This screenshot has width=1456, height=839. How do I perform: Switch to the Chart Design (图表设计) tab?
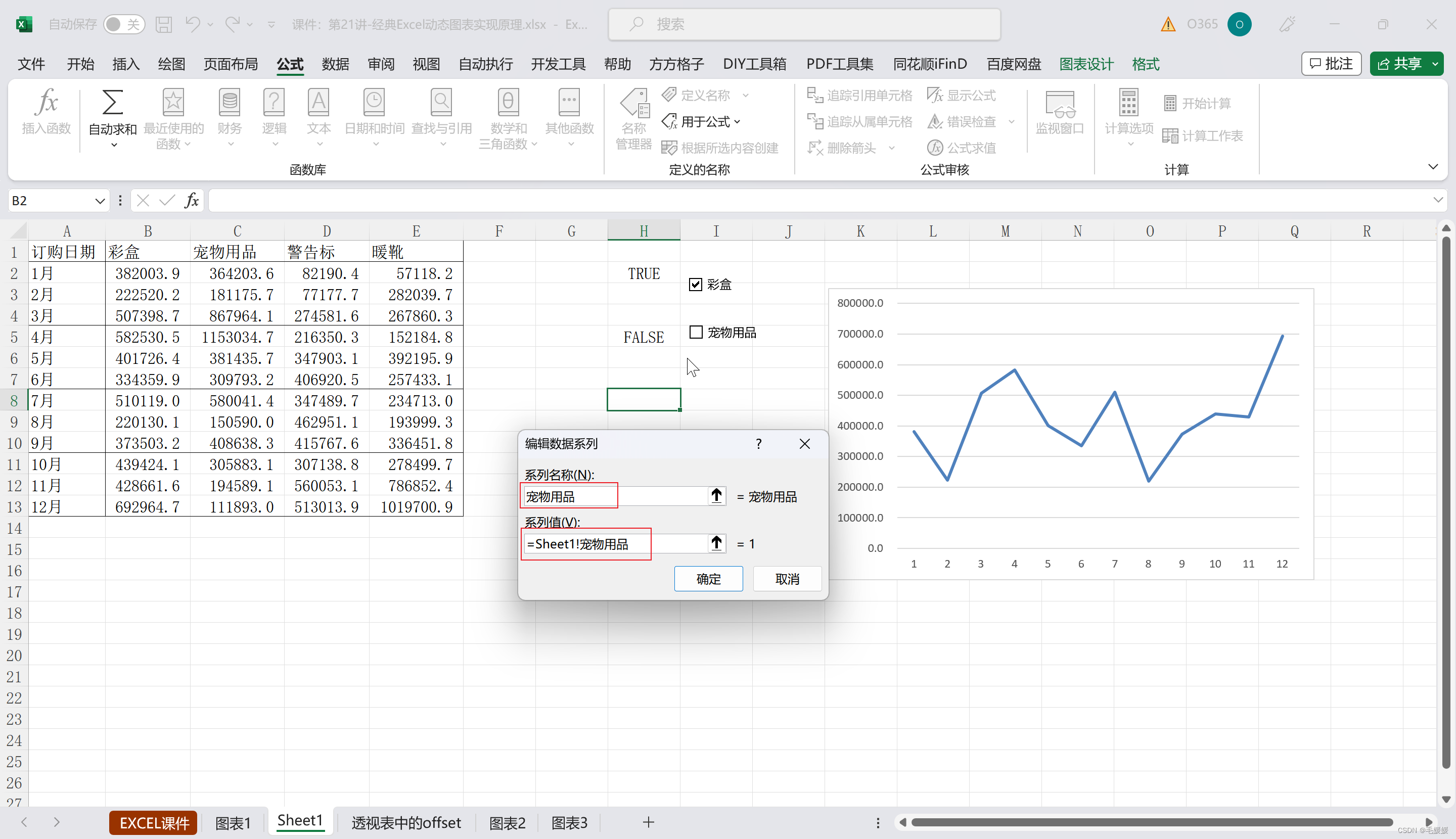point(1086,64)
